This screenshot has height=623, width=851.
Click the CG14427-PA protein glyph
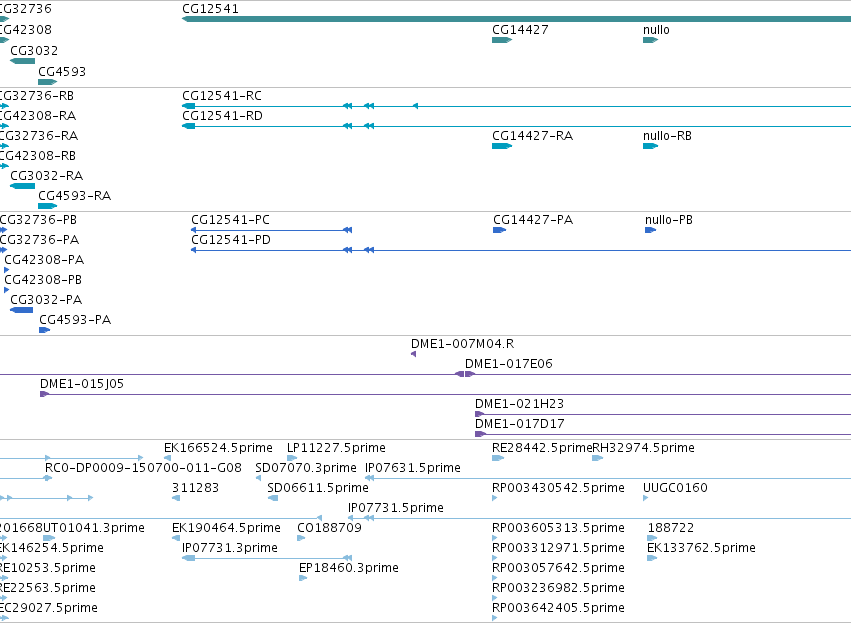(499, 230)
